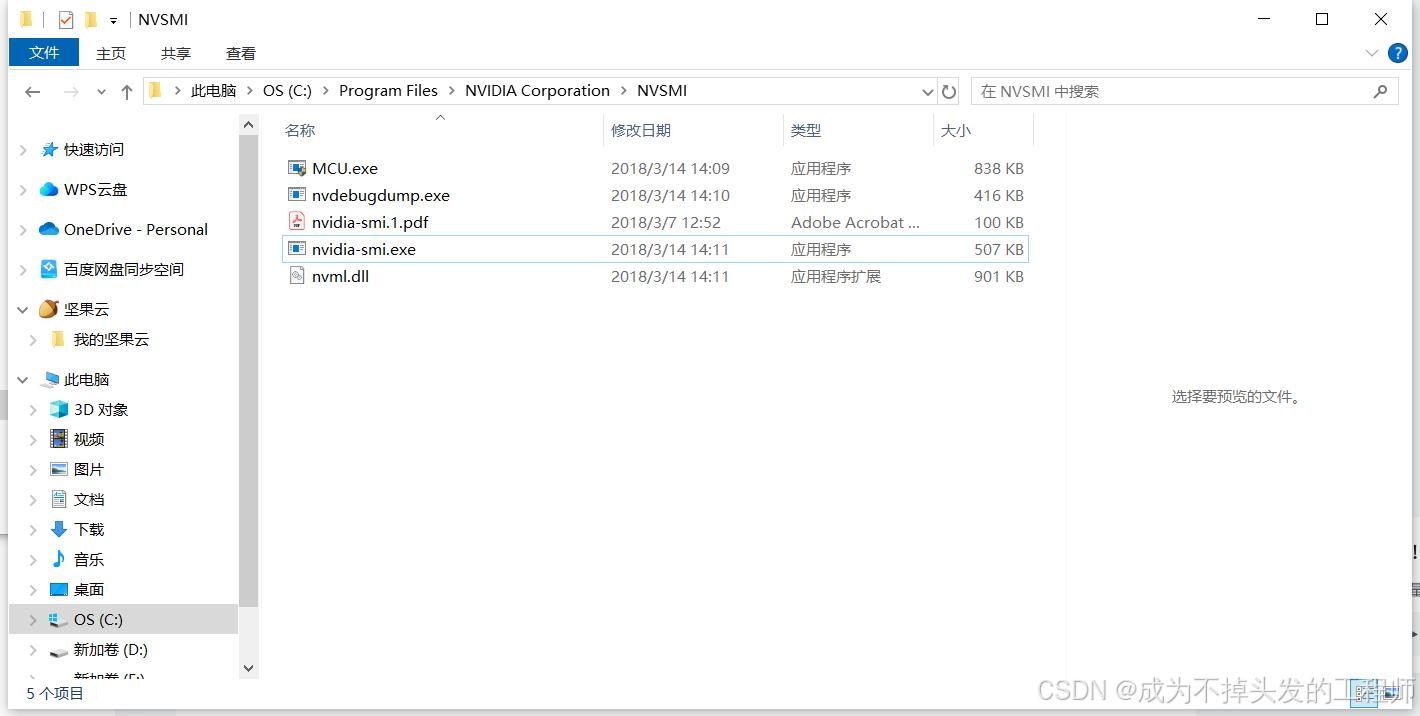Expand the 下载 tree node
1420x716 pixels.
[33, 530]
